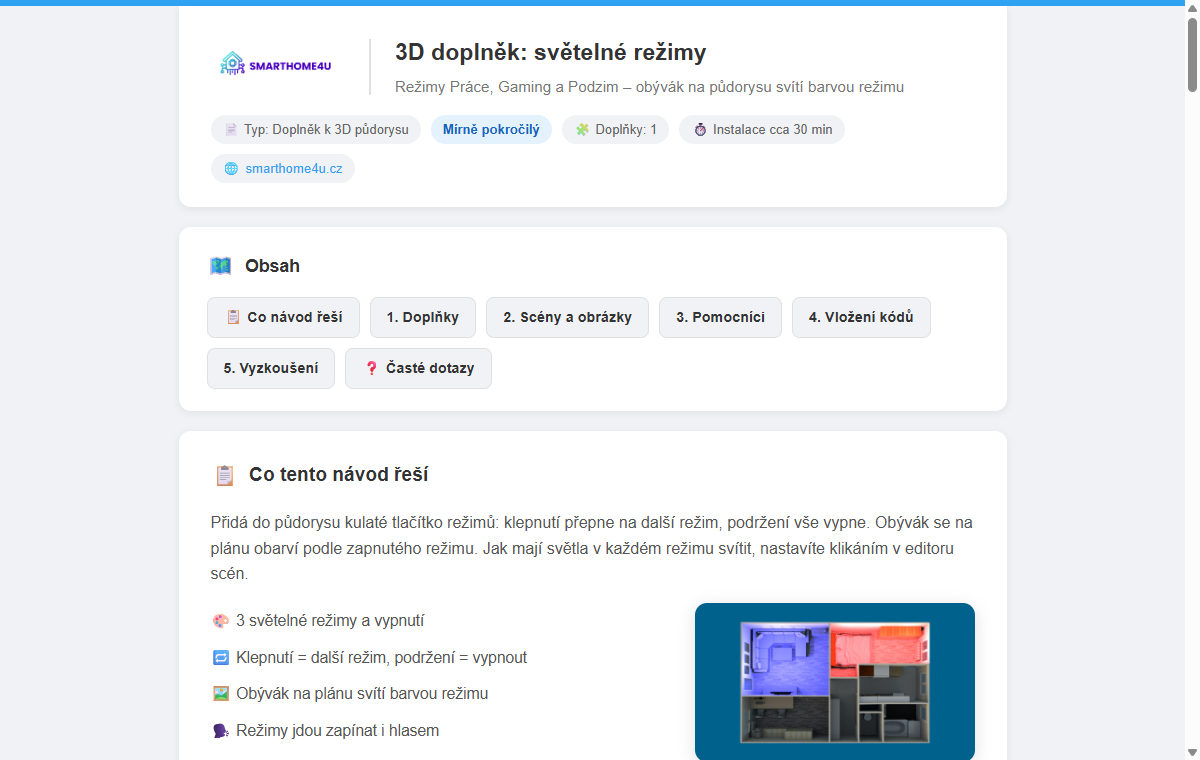Click the speaking head icon next to Režimy jdou zapínat
The image size is (1200, 760).
[221, 731]
